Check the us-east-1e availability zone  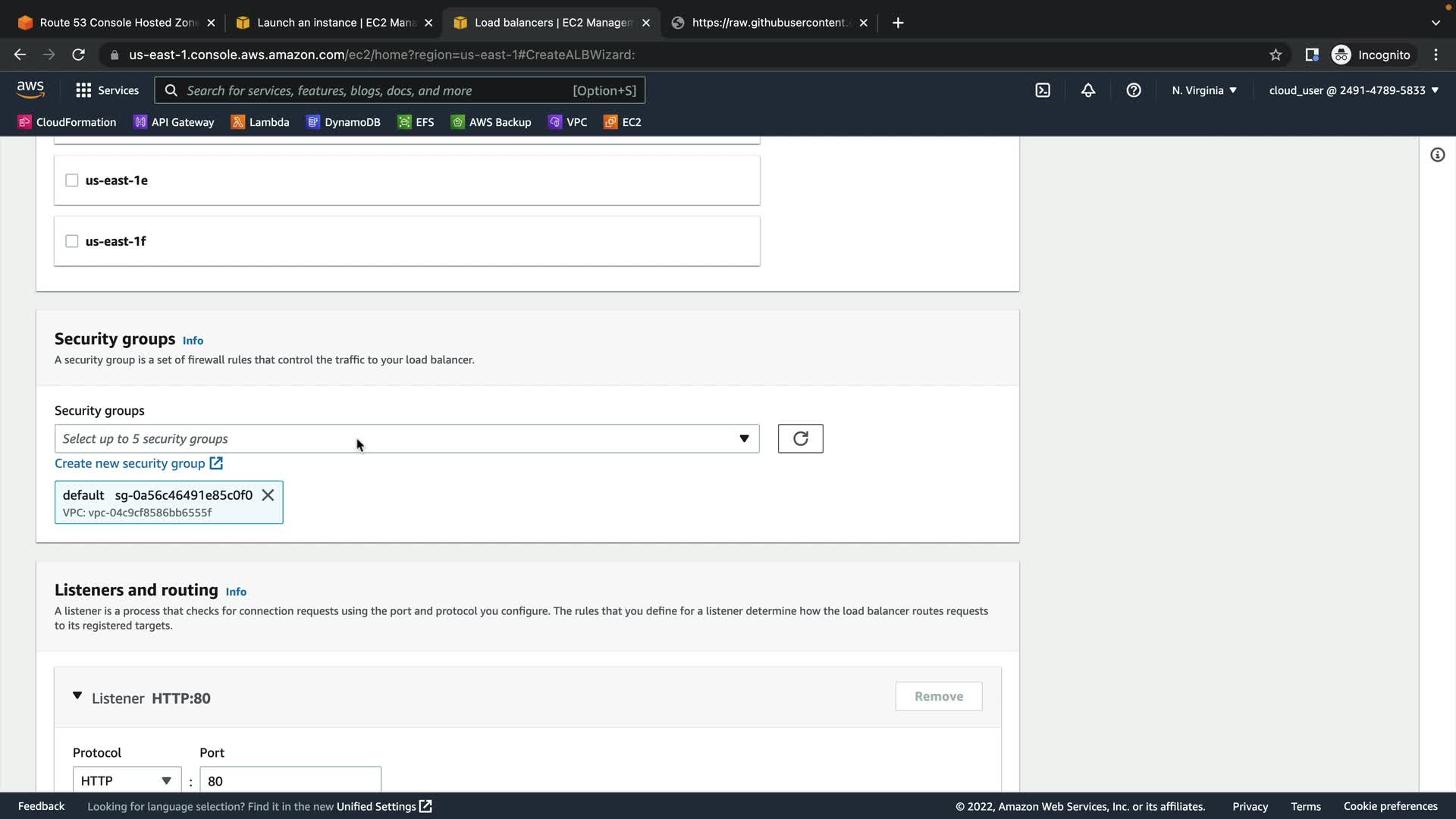(x=72, y=180)
